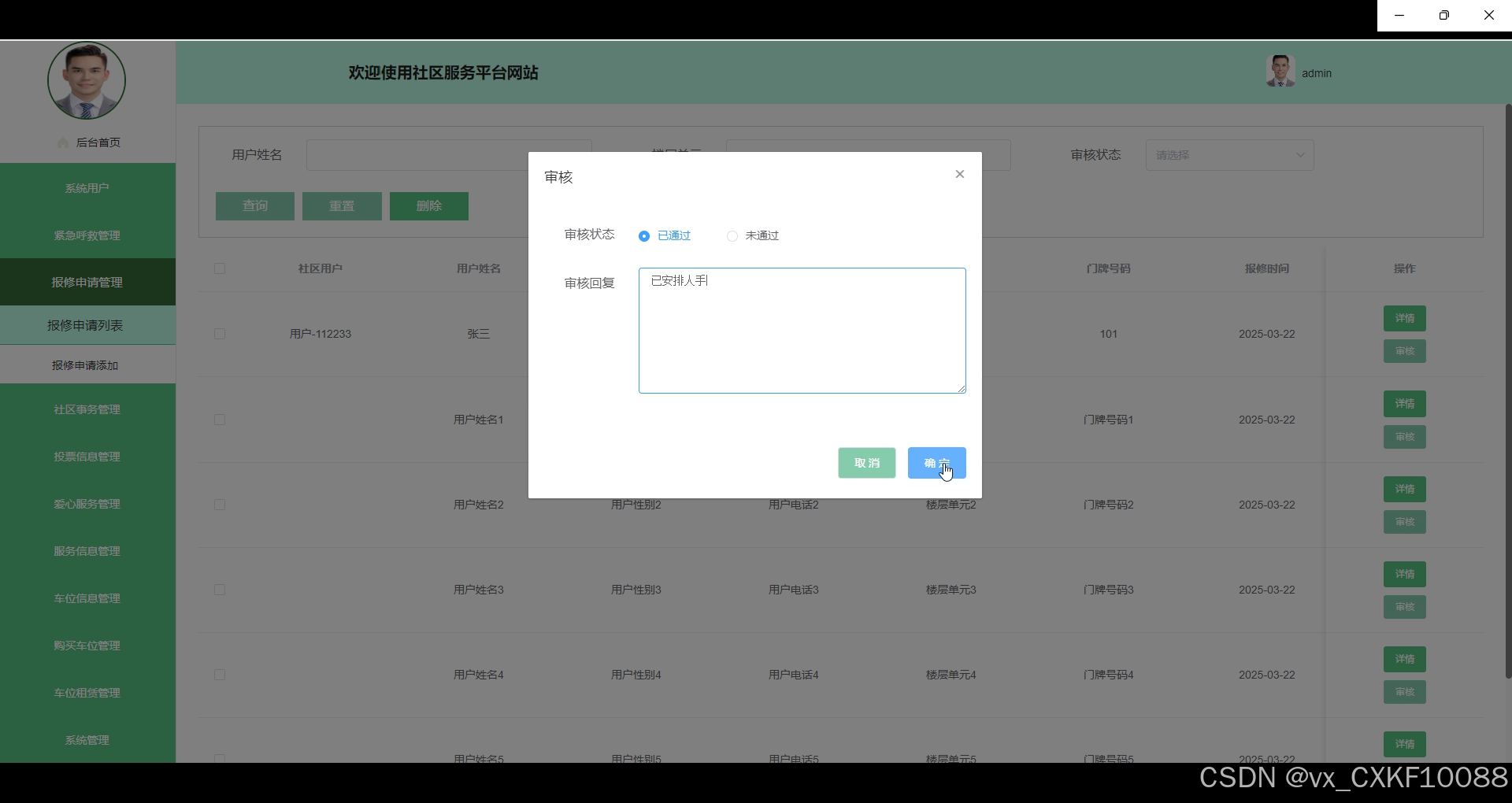This screenshot has width=1512, height=803.
Task: Open 详情 for the 门牌号码2 row
Action: [x=1405, y=489]
